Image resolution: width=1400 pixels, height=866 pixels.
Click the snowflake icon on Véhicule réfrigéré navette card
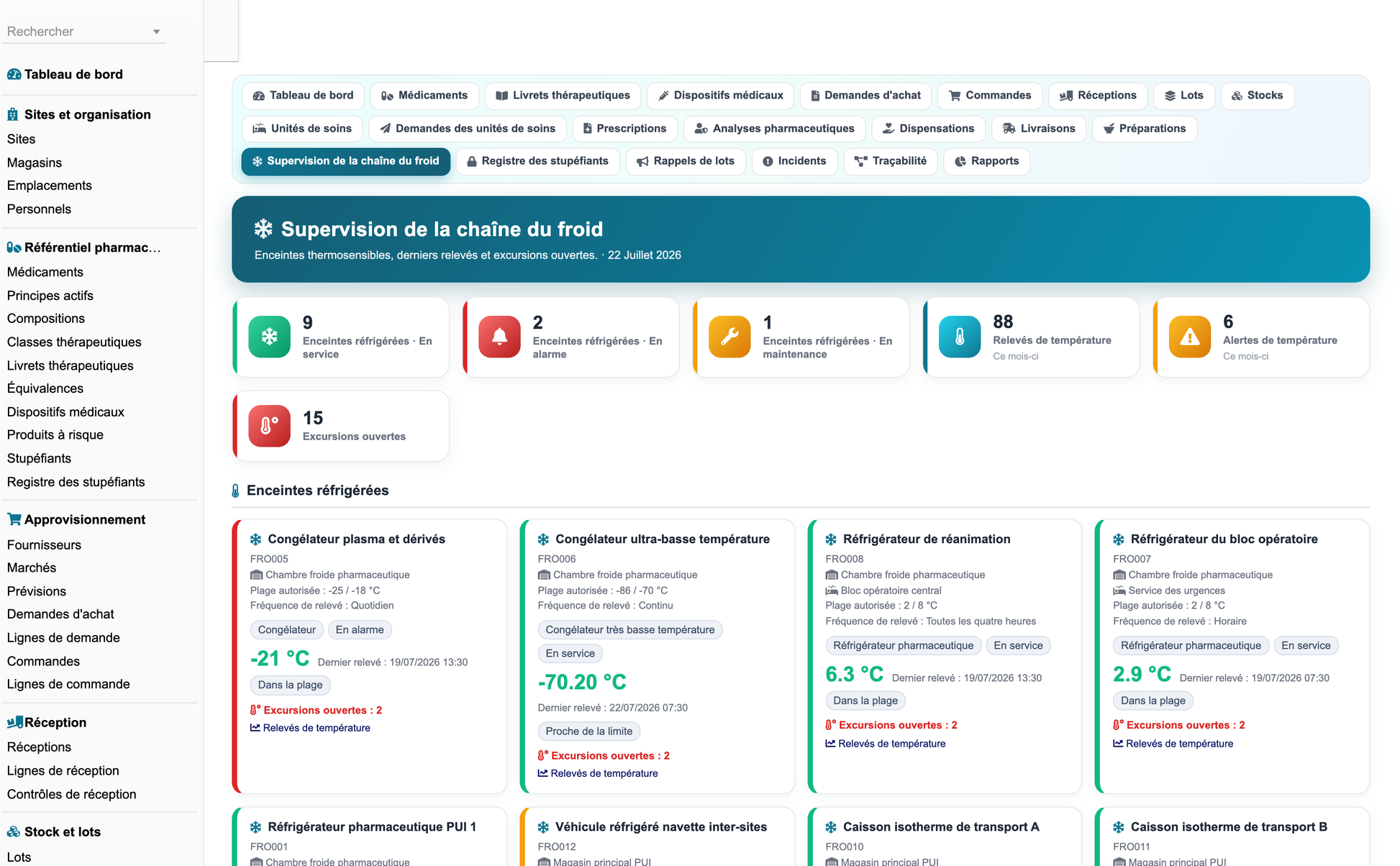543,827
